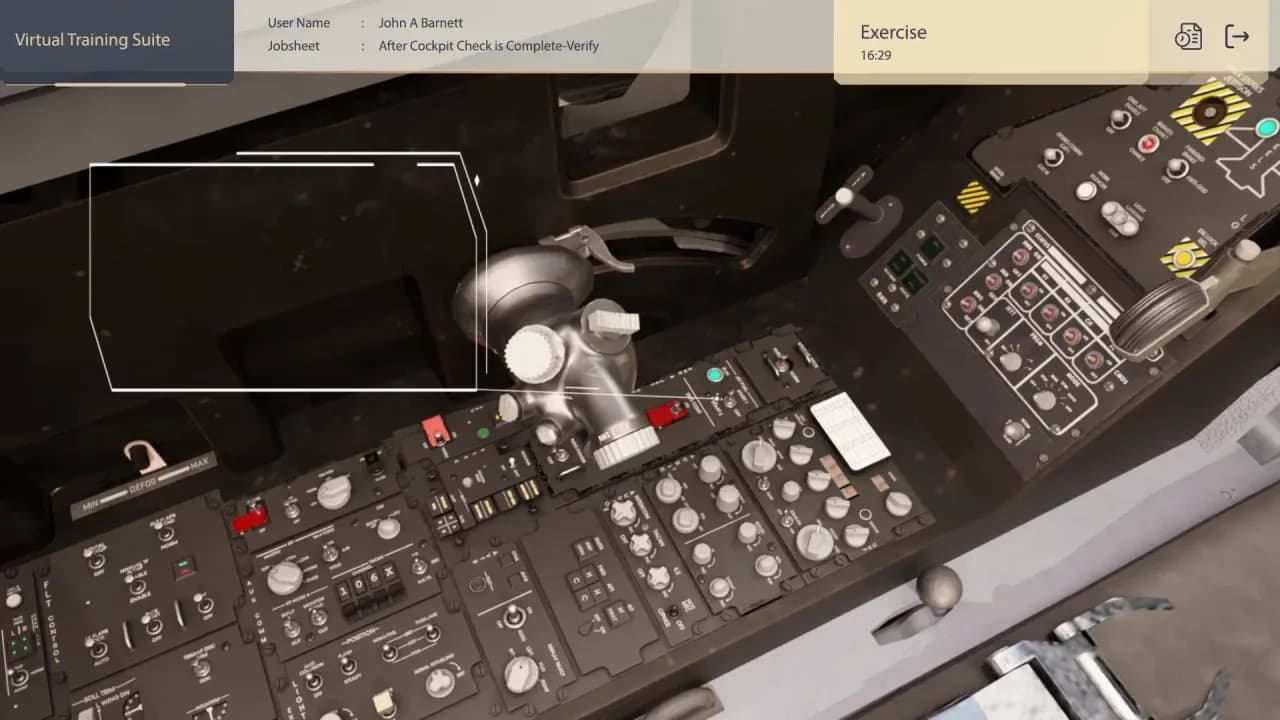Click the teal indicator light on center console
The height and width of the screenshot is (720, 1280).
point(715,375)
